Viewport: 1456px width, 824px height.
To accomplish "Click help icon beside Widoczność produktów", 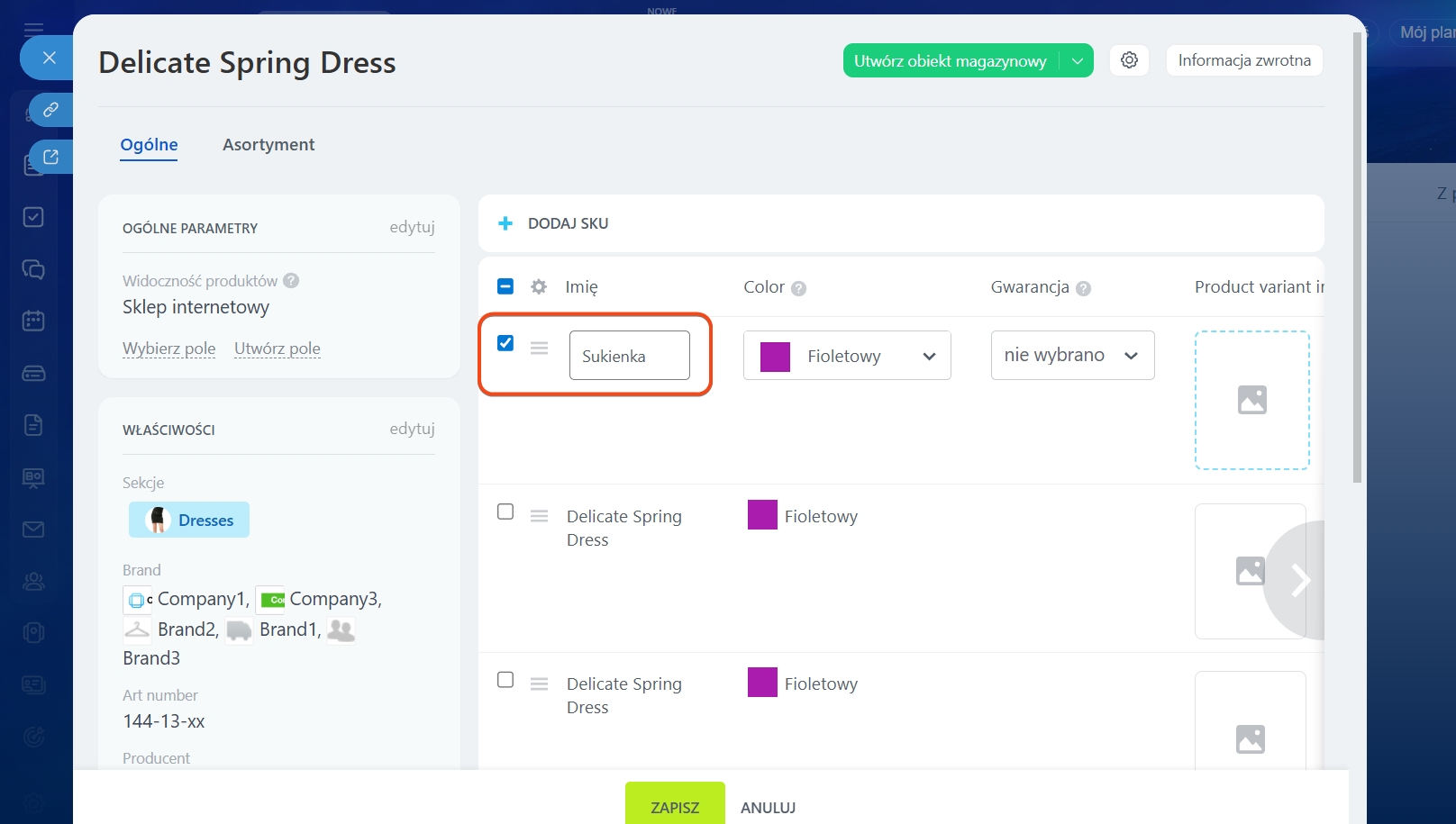I will (x=291, y=281).
